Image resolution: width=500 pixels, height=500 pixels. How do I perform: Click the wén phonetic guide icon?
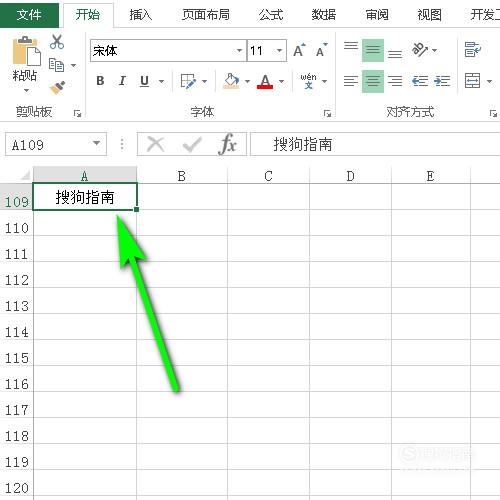click(x=308, y=81)
